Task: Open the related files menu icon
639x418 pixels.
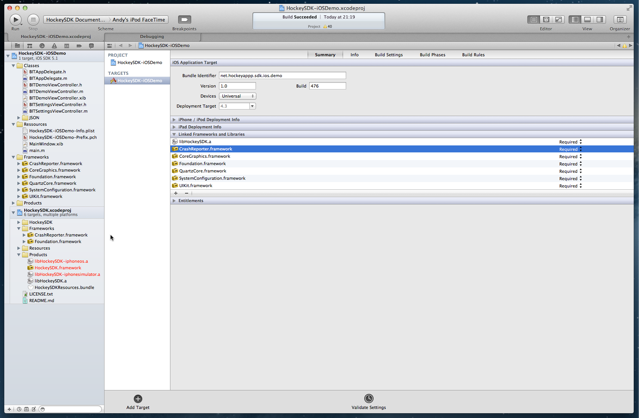Action: pyautogui.click(x=110, y=46)
